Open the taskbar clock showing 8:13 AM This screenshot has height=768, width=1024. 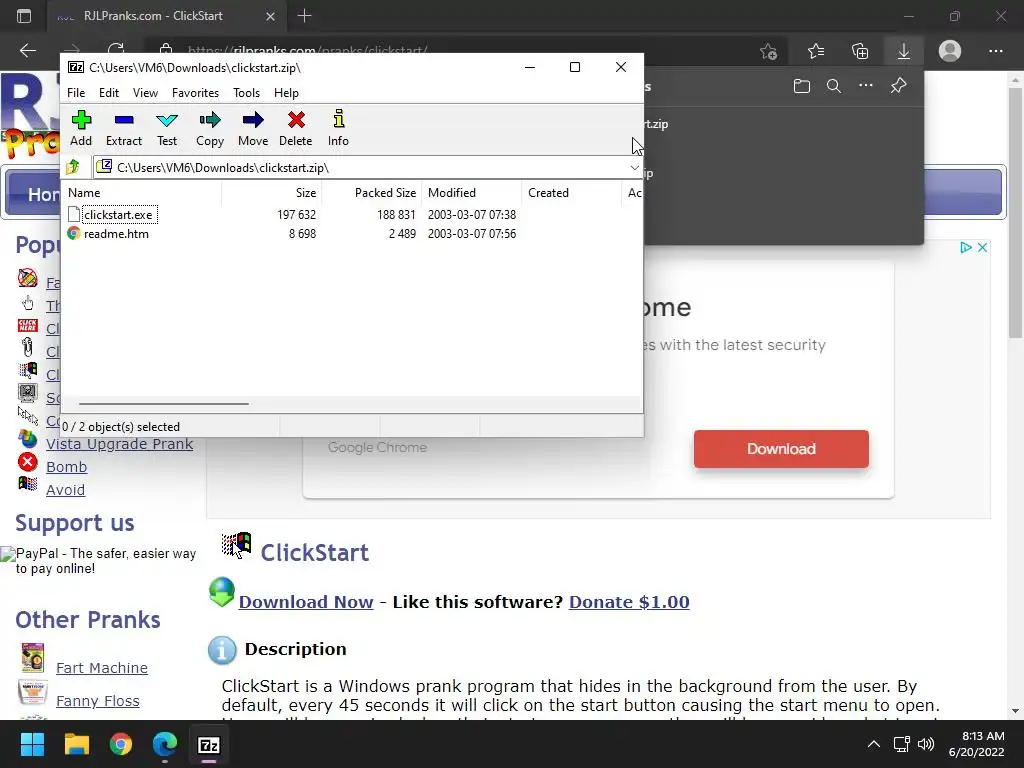coord(977,744)
